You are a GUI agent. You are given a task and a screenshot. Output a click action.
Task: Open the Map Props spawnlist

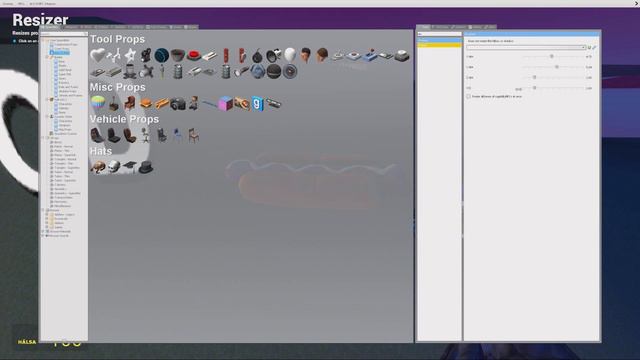[64, 129]
